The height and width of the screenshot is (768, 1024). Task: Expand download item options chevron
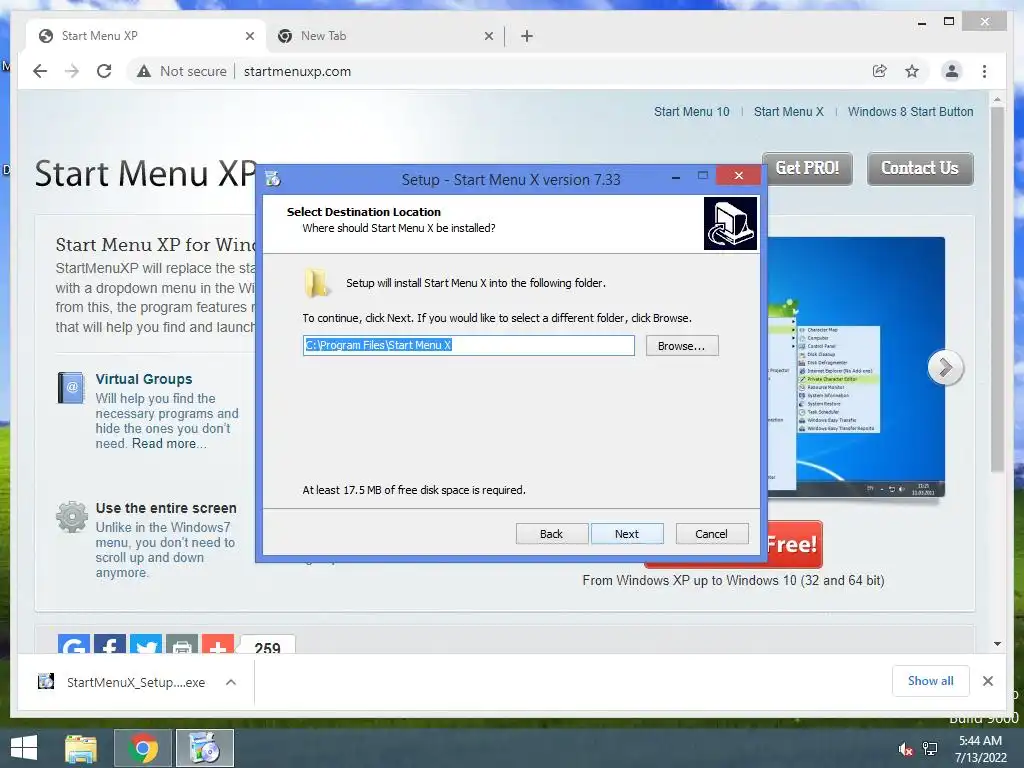click(x=231, y=682)
